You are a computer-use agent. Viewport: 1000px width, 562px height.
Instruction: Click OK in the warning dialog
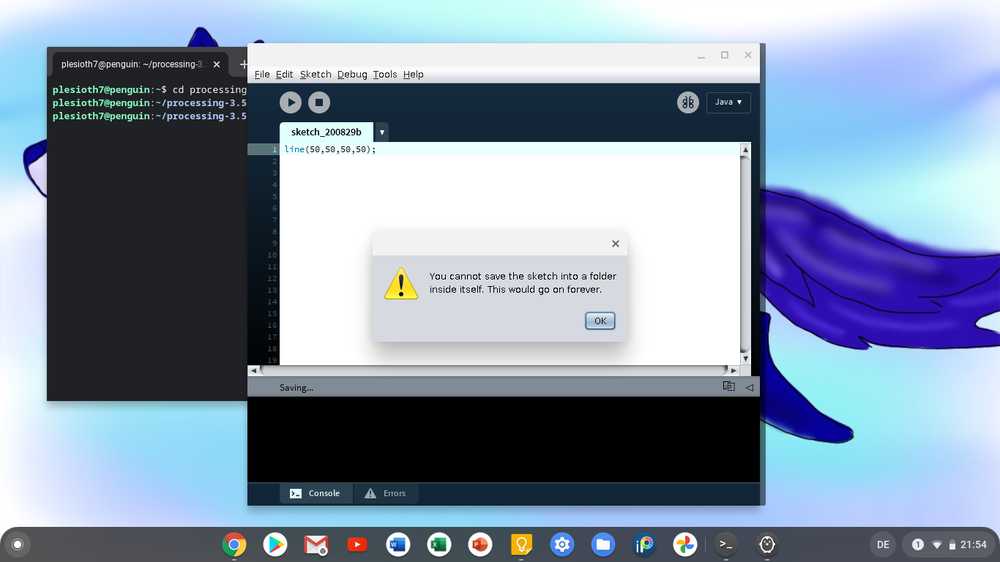(600, 321)
